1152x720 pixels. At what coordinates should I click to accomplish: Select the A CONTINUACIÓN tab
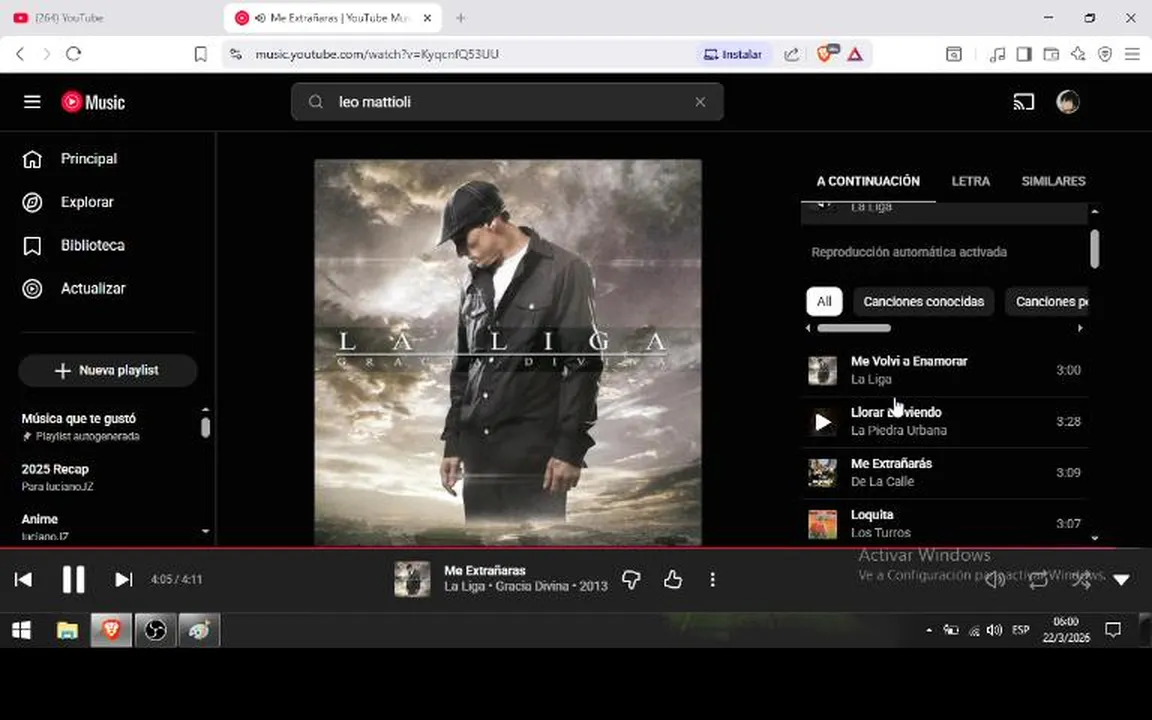point(868,181)
